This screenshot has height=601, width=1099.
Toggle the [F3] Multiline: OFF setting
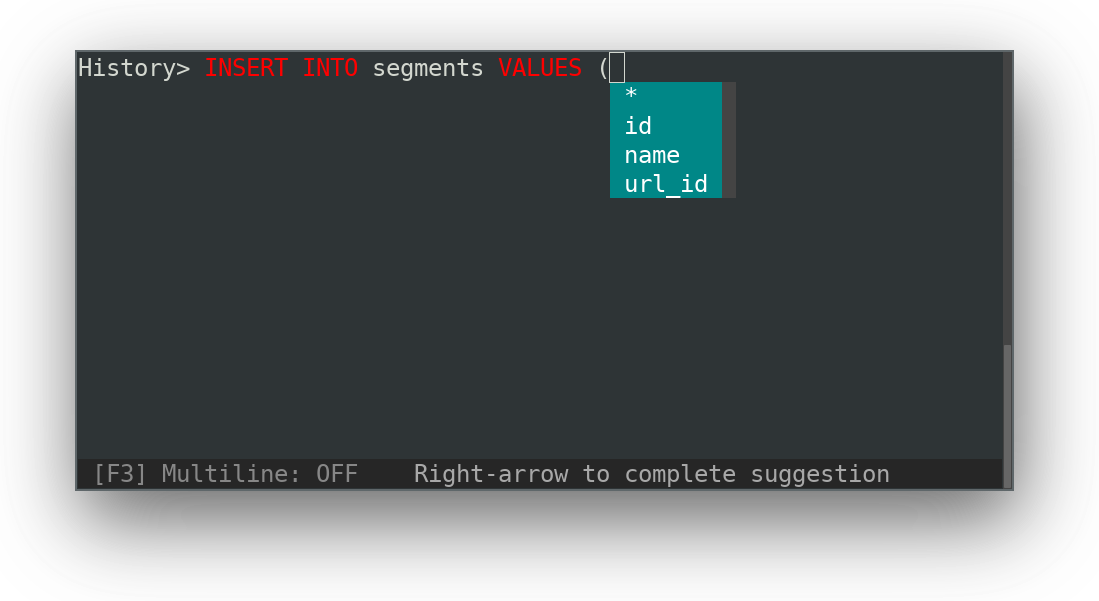[x=225, y=474]
